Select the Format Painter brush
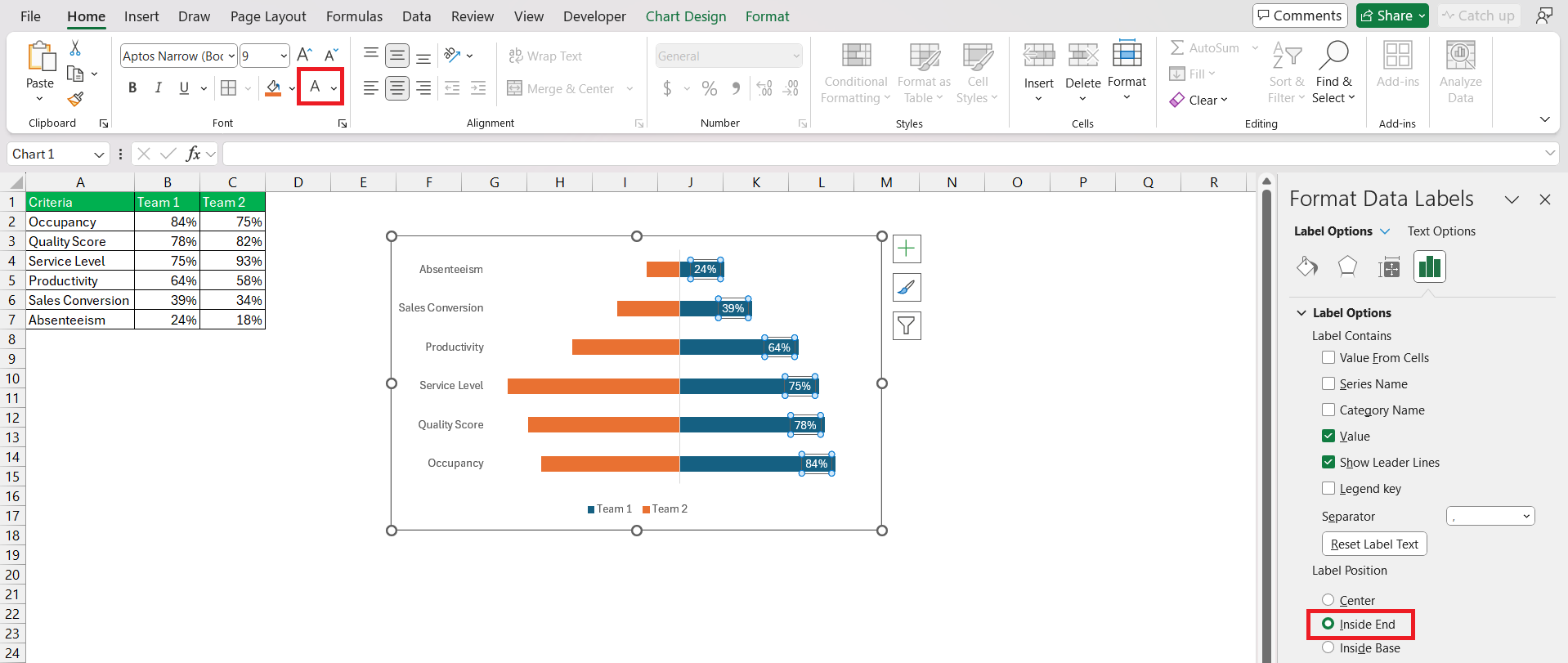 tap(75, 99)
